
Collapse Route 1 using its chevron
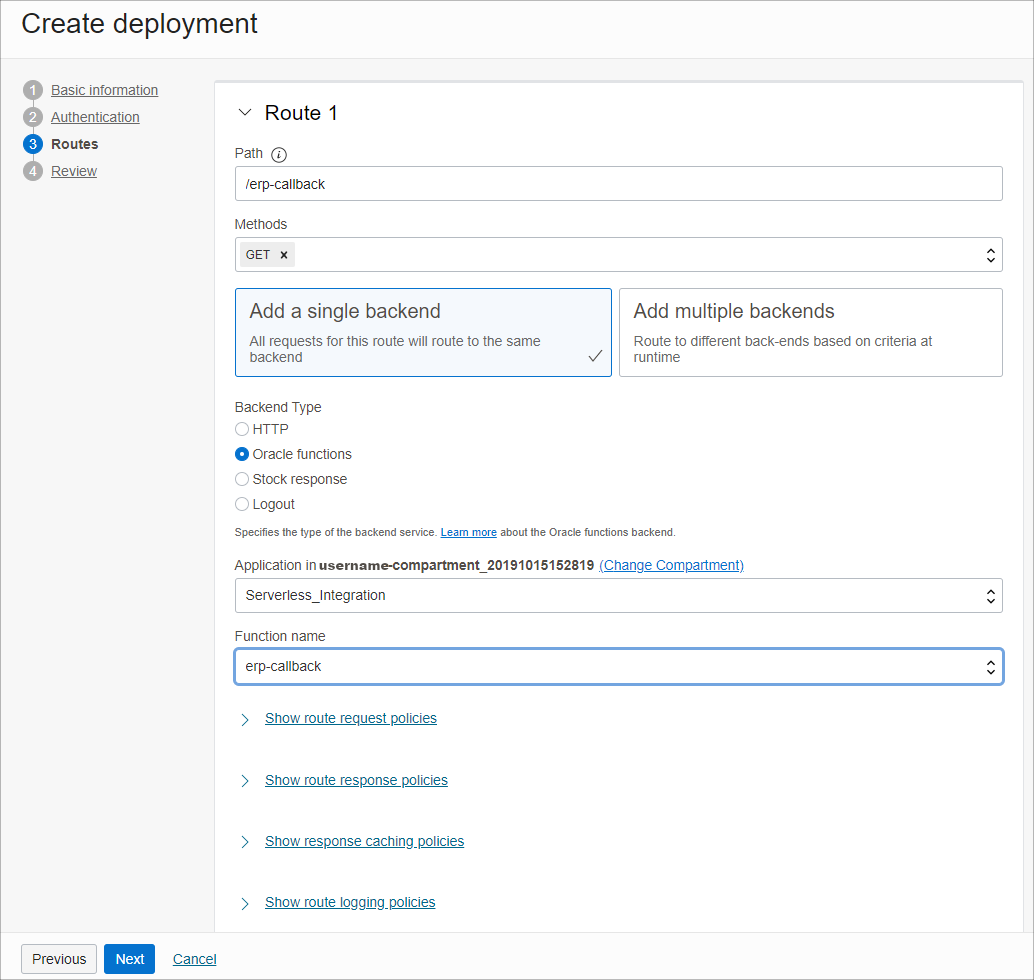pyautogui.click(x=245, y=113)
